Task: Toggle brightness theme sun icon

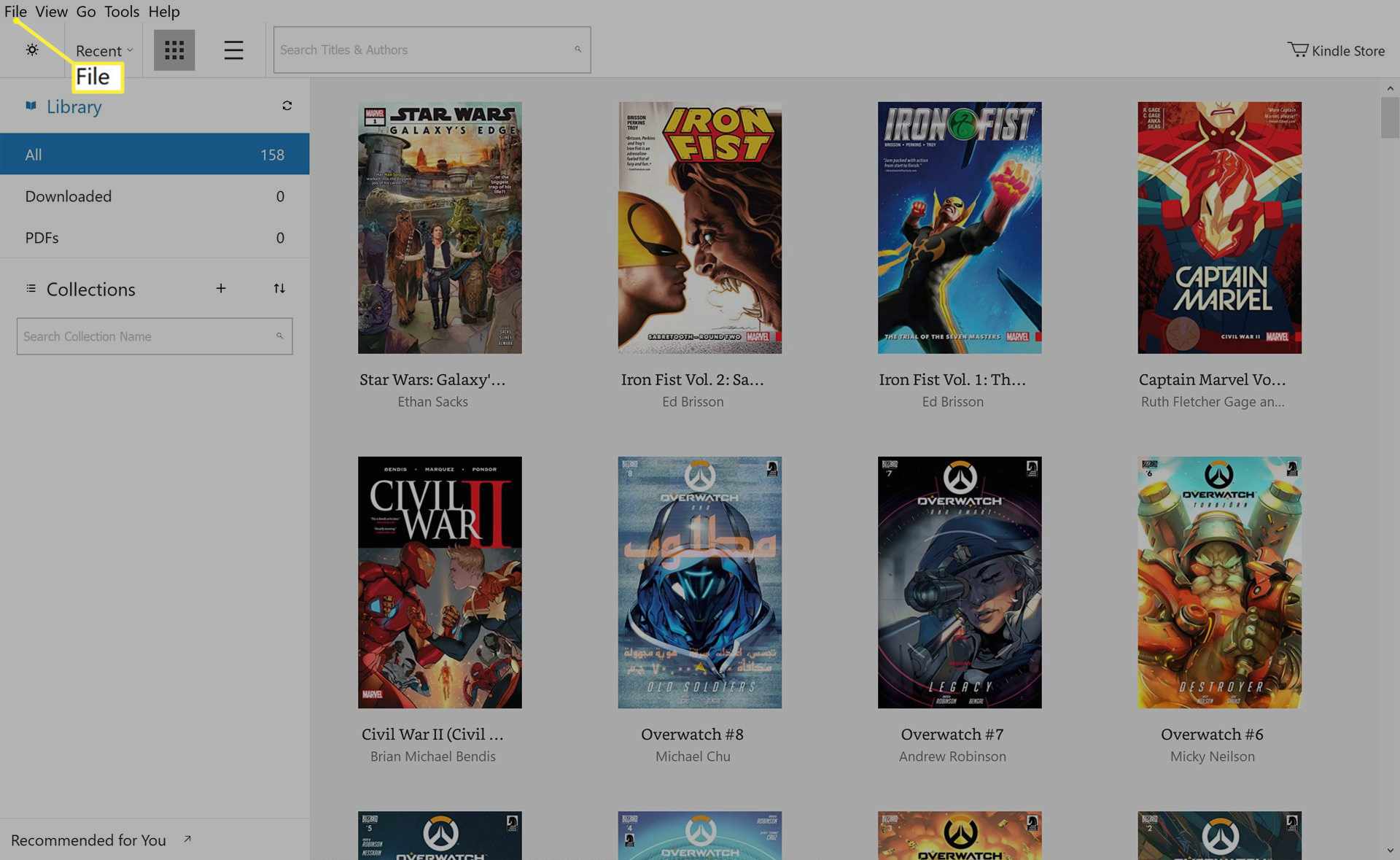Action: click(x=32, y=50)
